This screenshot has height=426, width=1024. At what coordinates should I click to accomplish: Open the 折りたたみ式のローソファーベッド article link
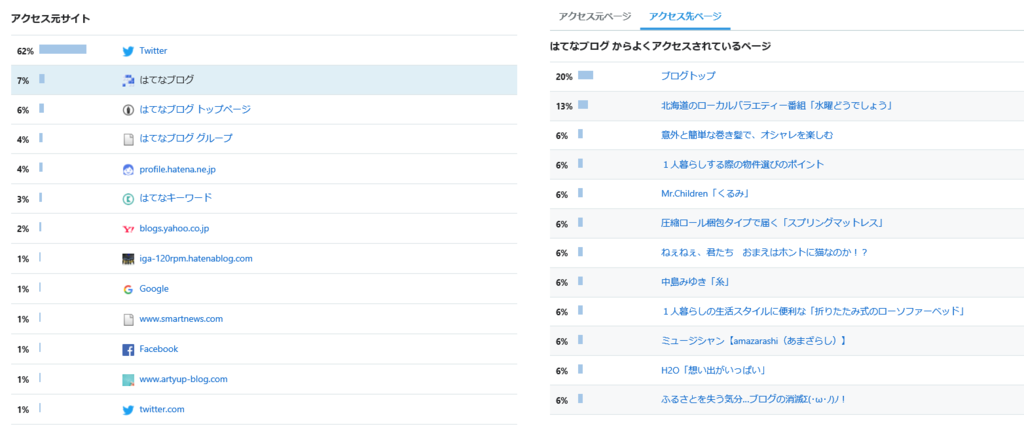[x=813, y=312]
